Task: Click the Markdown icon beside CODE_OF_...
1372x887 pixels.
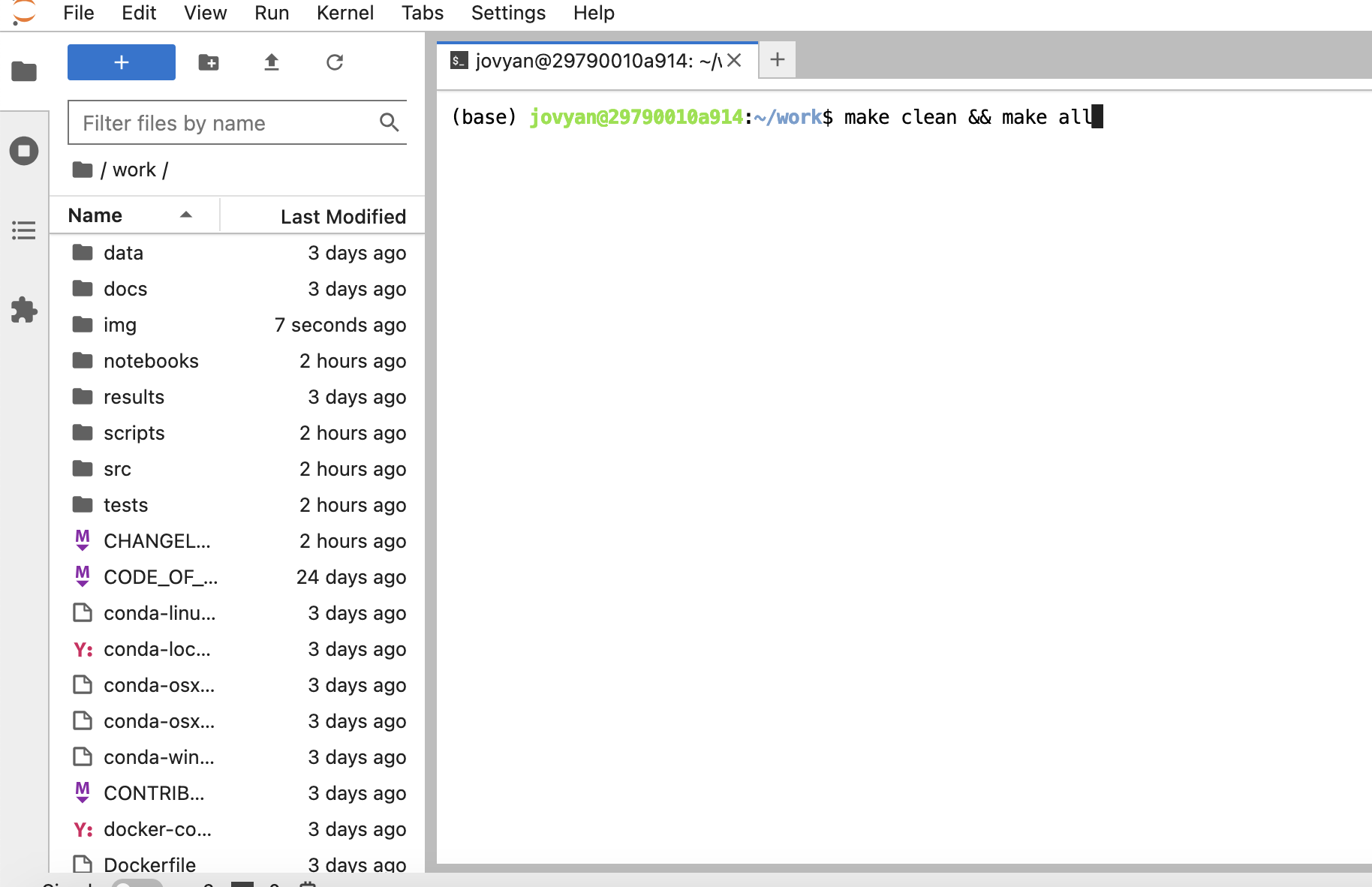Action: (83, 576)
